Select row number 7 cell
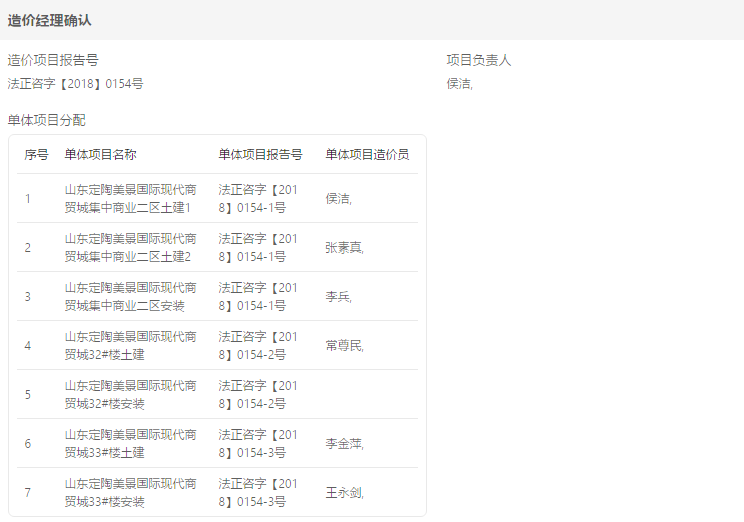This screenshot has width=744, height=522. (28, 493)
